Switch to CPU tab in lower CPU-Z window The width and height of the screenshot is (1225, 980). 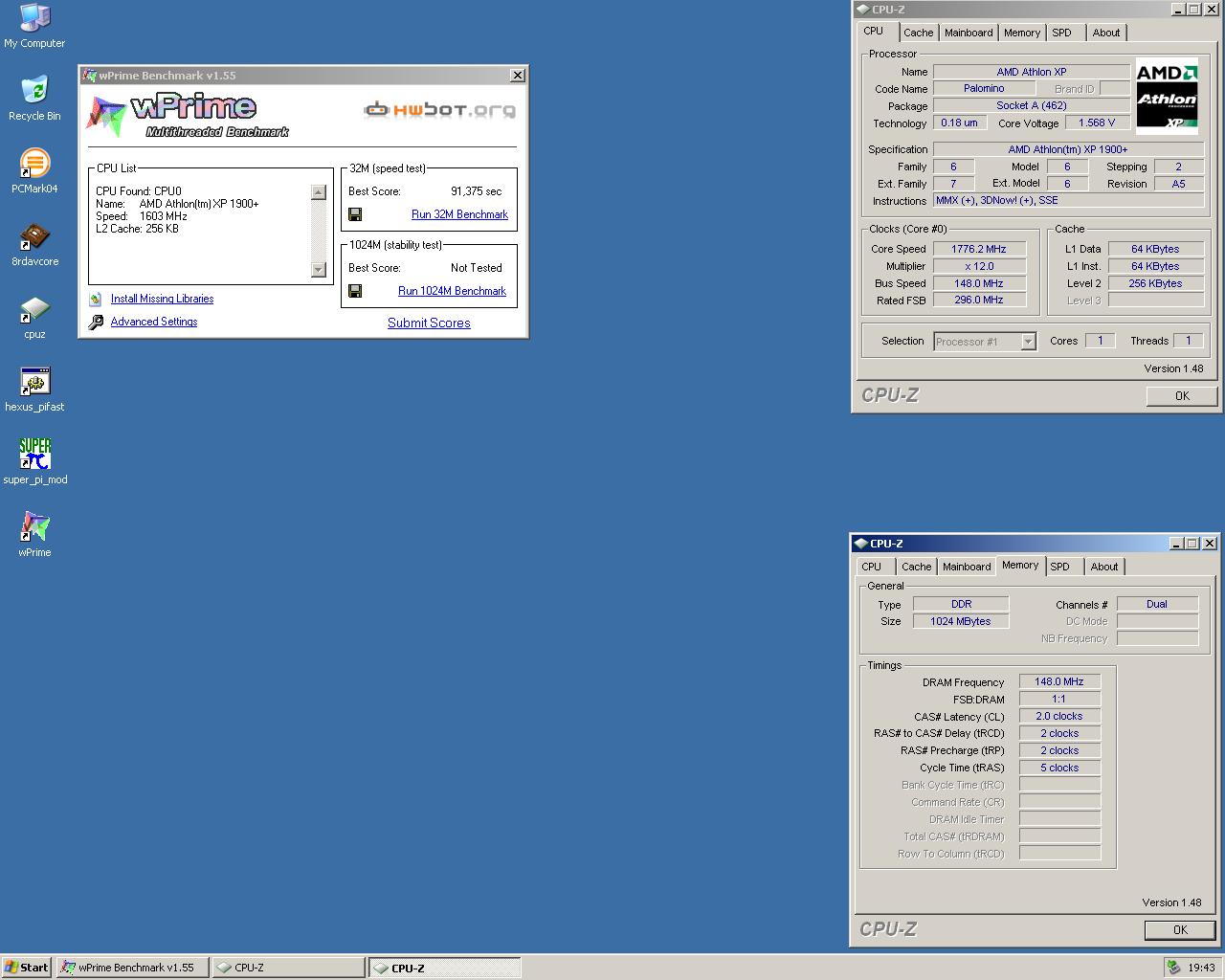872,567
